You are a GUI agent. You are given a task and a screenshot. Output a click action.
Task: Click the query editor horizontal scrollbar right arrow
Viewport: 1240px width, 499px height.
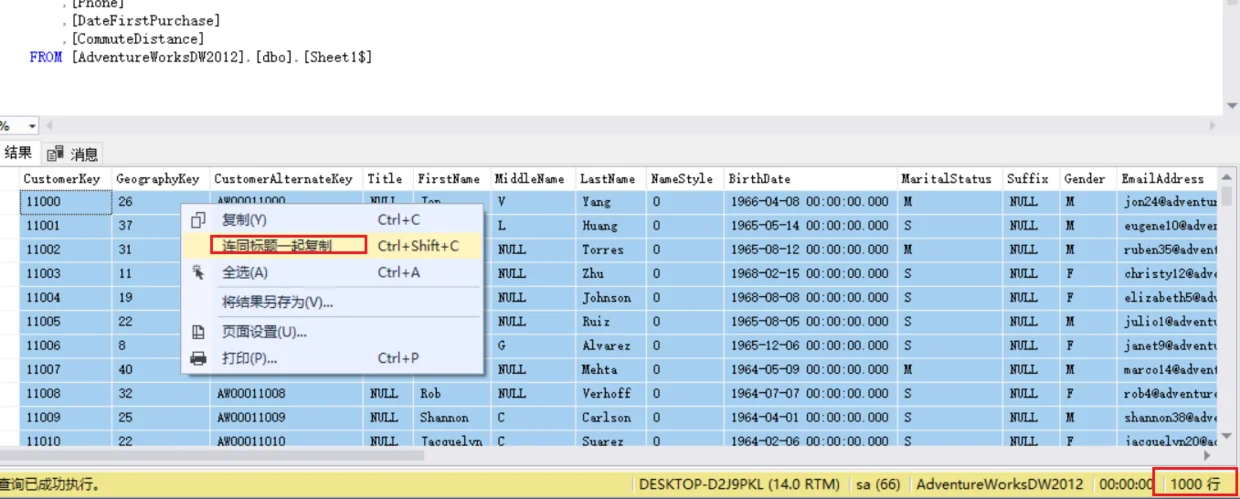click(1215, 126)
